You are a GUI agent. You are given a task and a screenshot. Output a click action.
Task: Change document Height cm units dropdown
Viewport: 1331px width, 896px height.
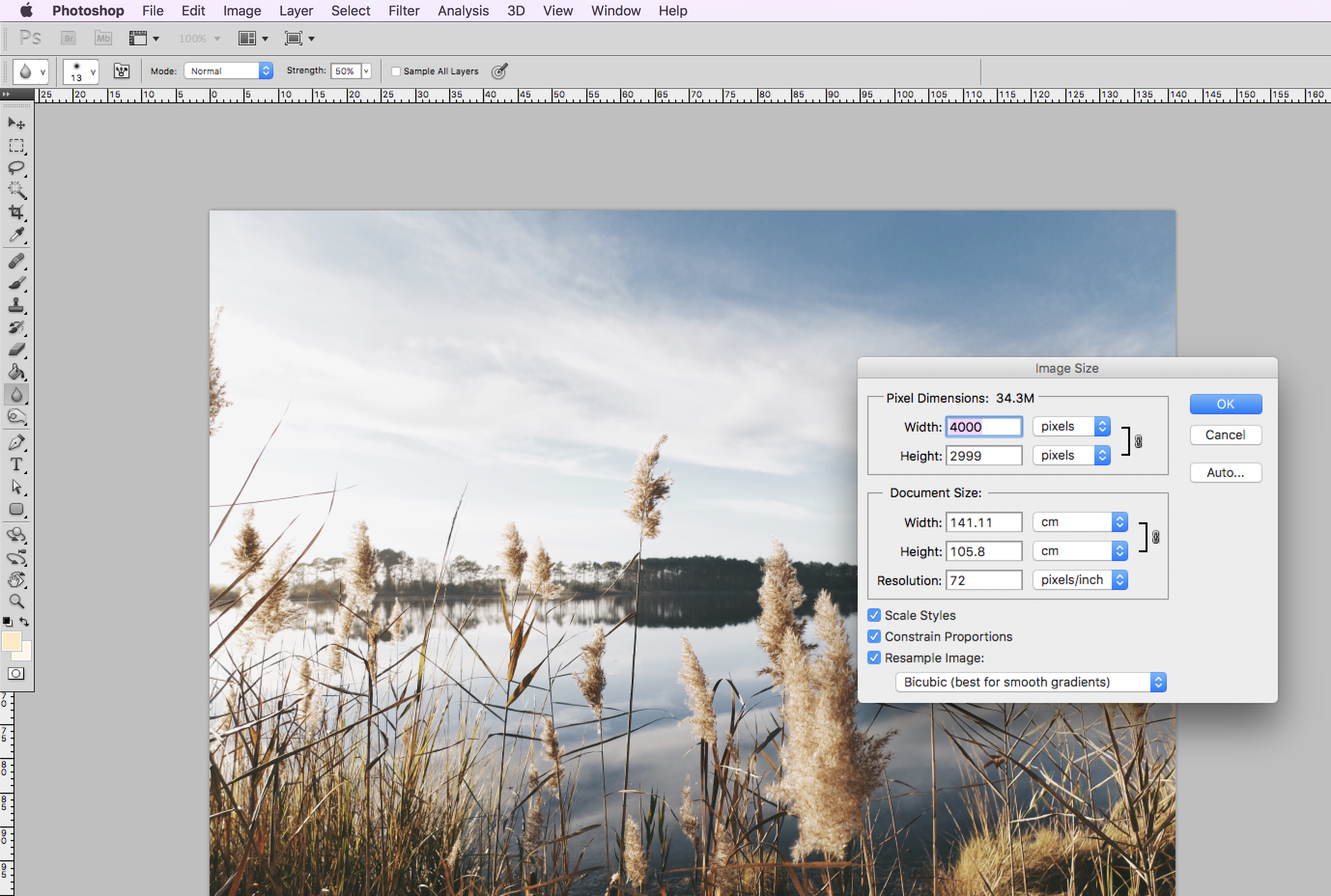point(1080,551)
